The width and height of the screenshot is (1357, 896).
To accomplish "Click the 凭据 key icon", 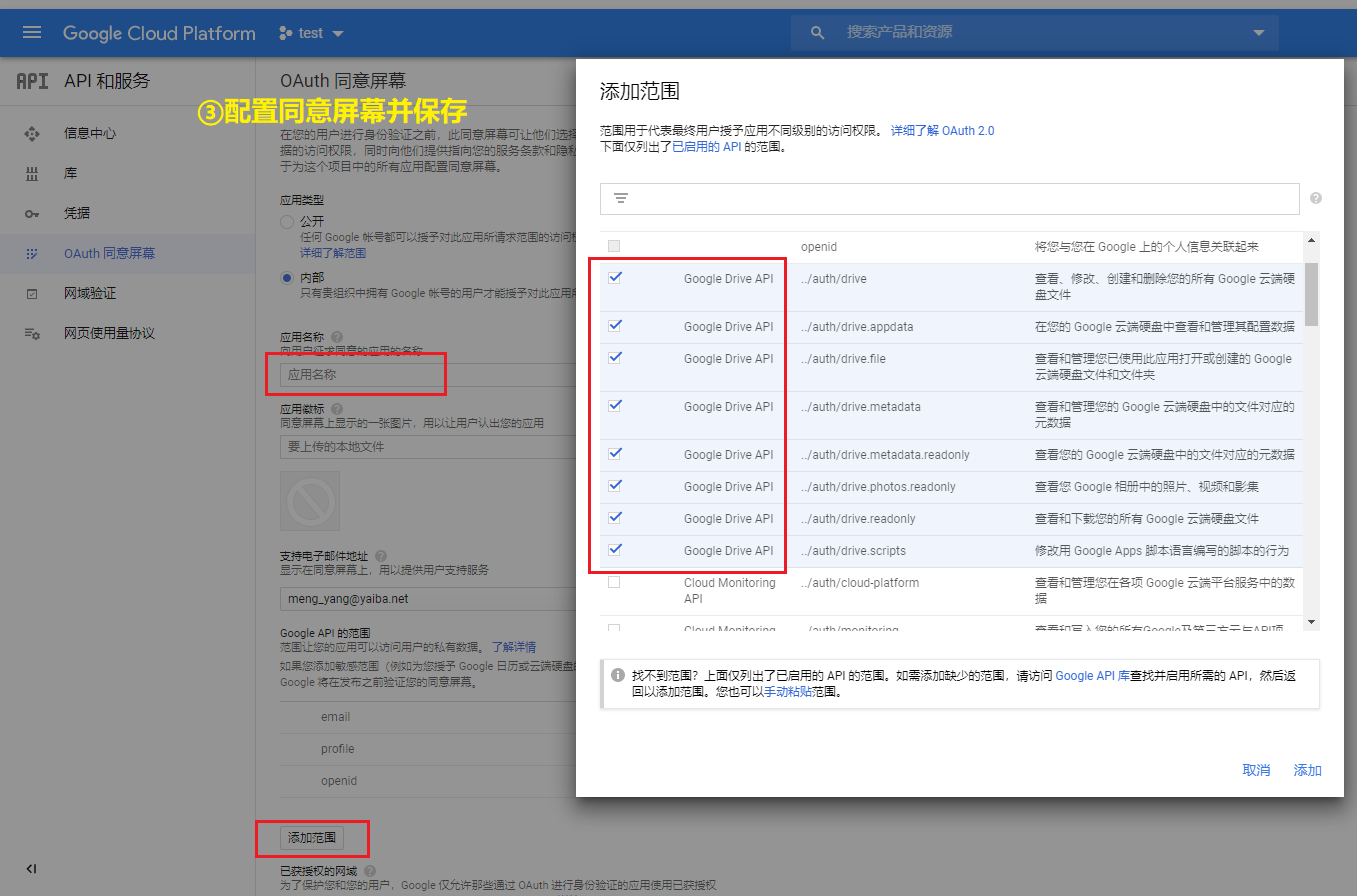I will click(x=34, y=213).
